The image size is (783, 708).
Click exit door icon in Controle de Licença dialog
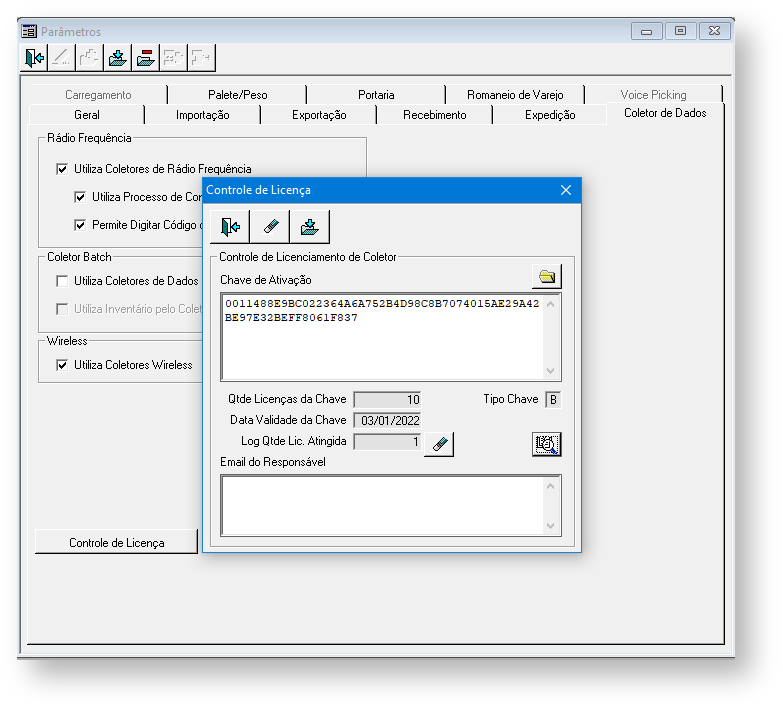[x=230, y=227]
